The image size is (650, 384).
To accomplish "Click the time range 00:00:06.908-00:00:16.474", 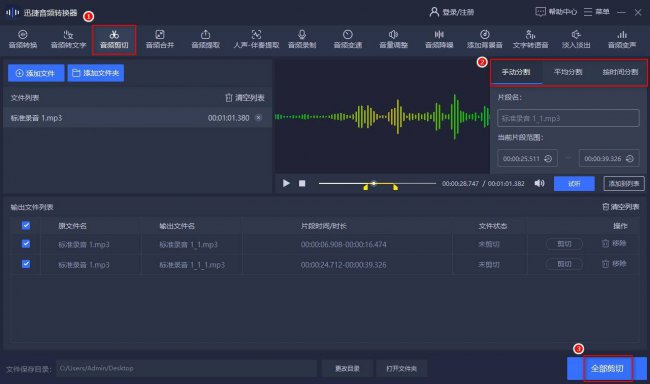I will click(x=344, y=244).
